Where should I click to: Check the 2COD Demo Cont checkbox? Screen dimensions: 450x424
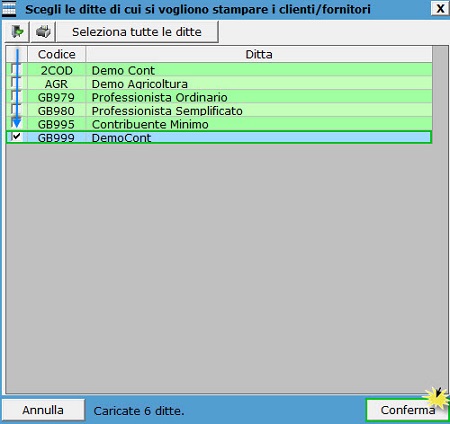tap(16, 70)
